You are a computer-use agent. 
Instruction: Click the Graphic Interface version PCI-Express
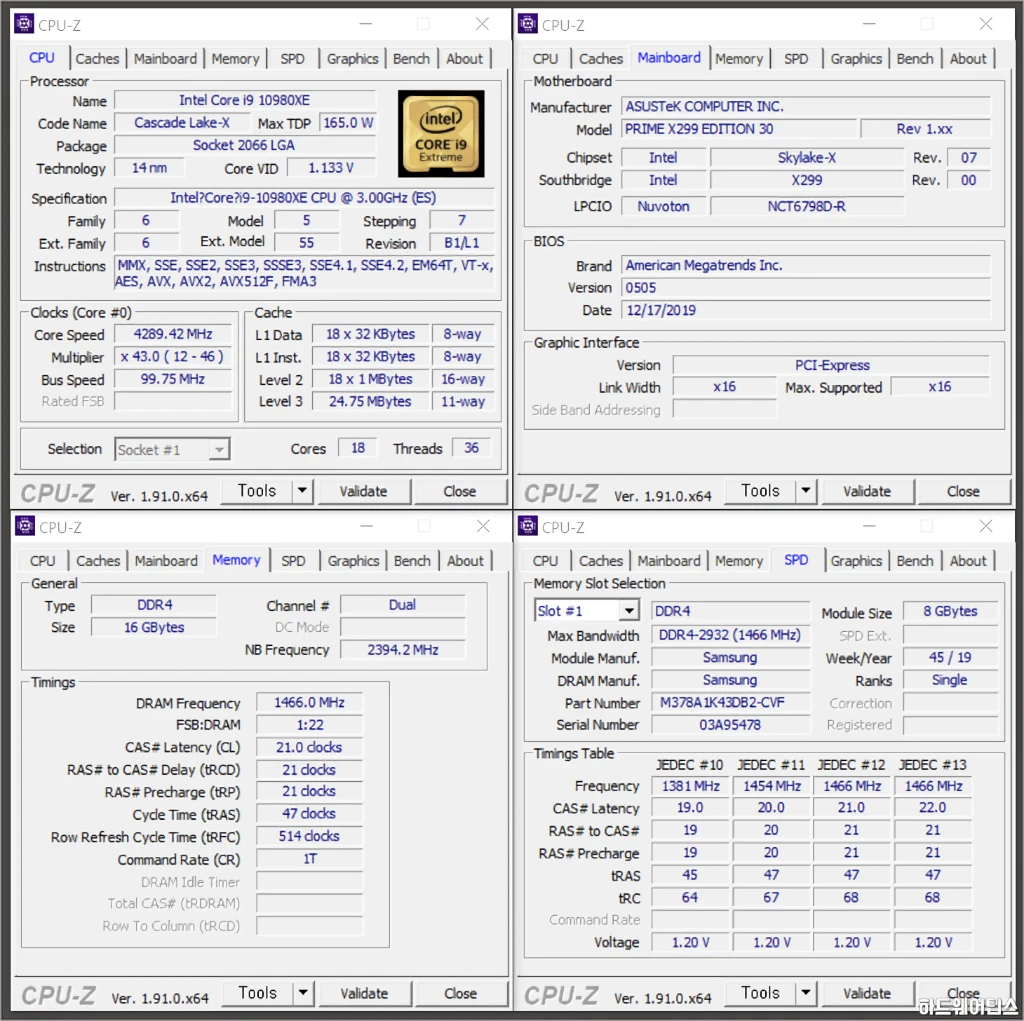pyautogui.click(x=832, y=365)
